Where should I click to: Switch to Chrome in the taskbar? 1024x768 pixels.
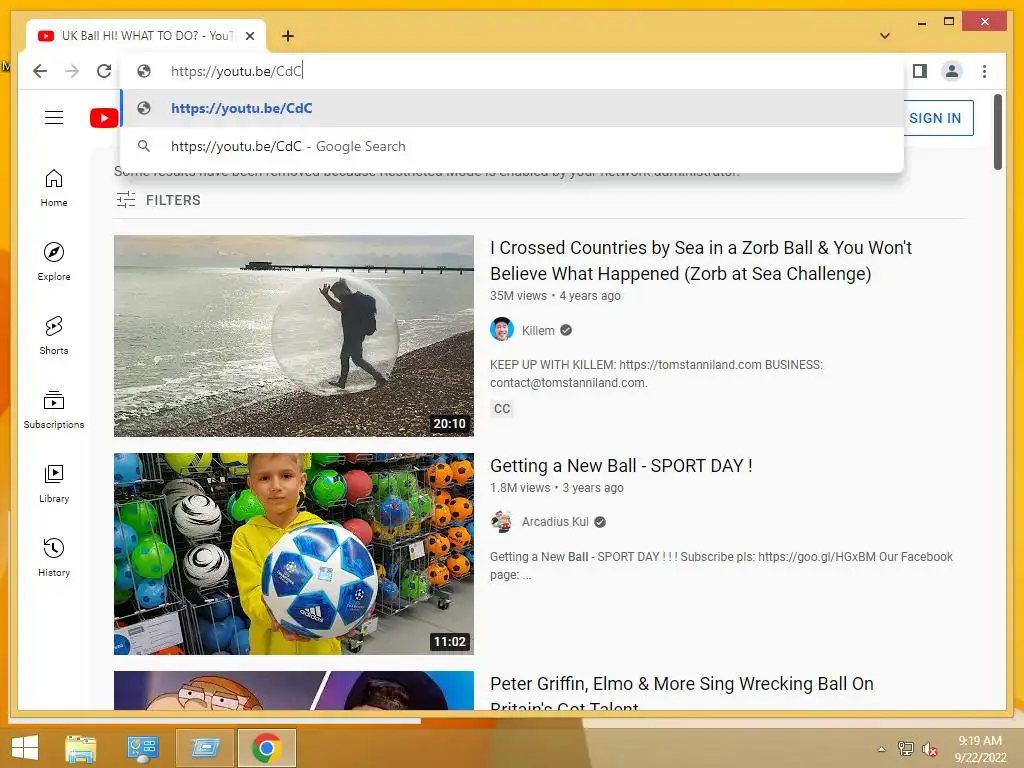266,748
